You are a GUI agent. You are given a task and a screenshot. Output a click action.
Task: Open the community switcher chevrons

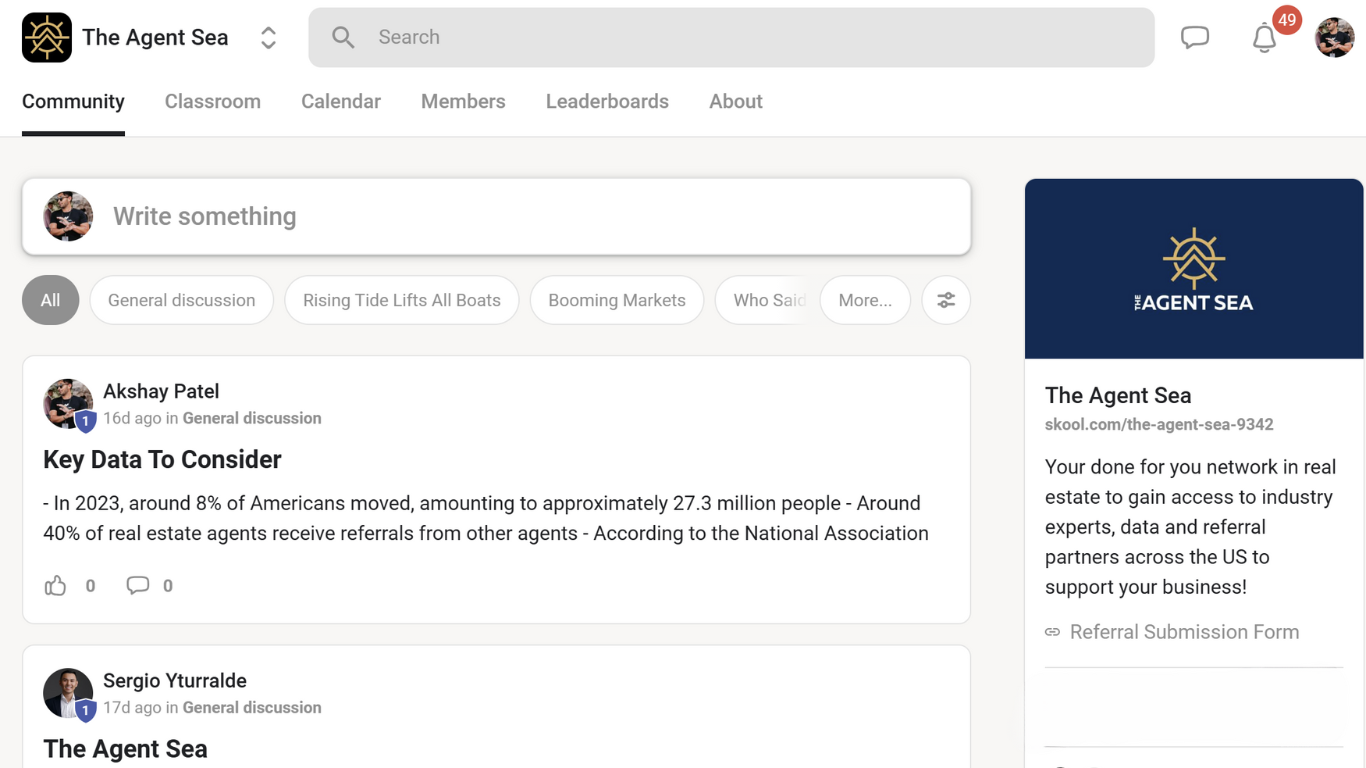pos(268,38)
